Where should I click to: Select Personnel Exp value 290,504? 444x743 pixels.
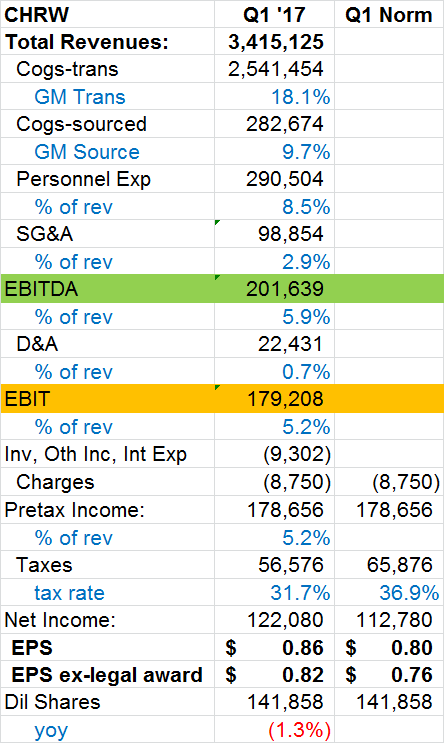[285, 179]
